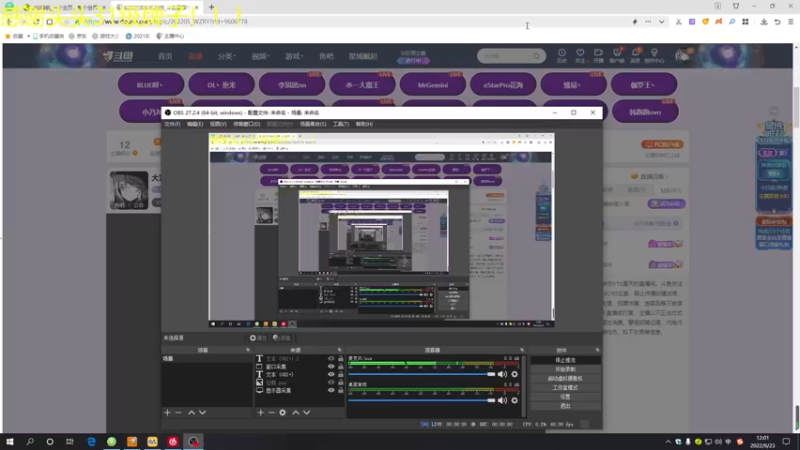Image resolution: width=800 pixels, height=450 pixels.
Task: Remove the selected scene with the minus icon
Action: click(x=178, y=412)
